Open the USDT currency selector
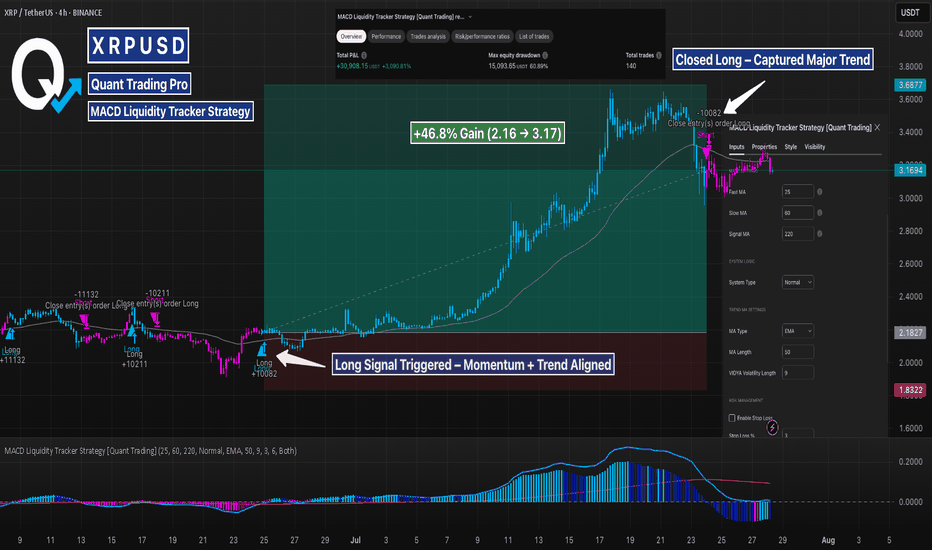The height and width of the screenshot is (550, 932). [x=910, y=12]
